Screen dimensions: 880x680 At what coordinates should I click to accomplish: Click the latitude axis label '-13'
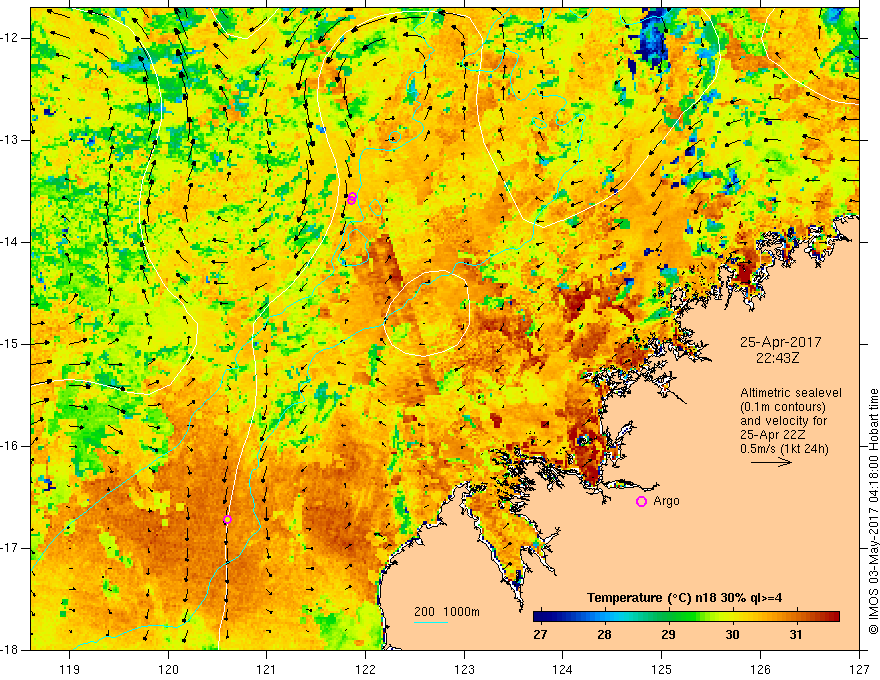[x=10, y=140]
